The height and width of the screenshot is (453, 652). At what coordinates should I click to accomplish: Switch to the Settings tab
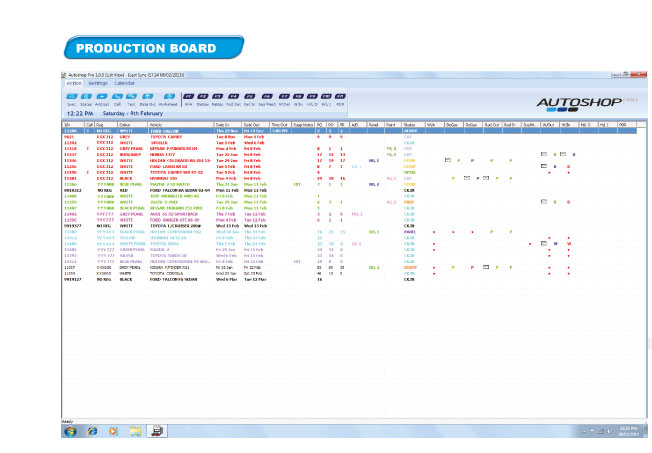(96, 83)
